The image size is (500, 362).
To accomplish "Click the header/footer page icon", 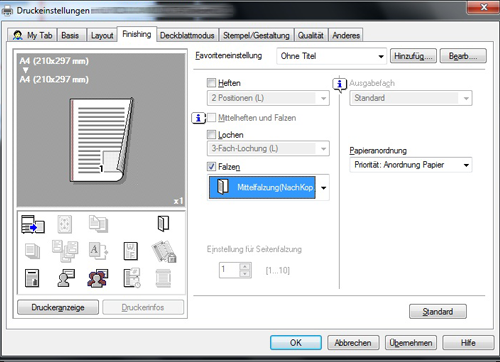I will pos(32,278).
